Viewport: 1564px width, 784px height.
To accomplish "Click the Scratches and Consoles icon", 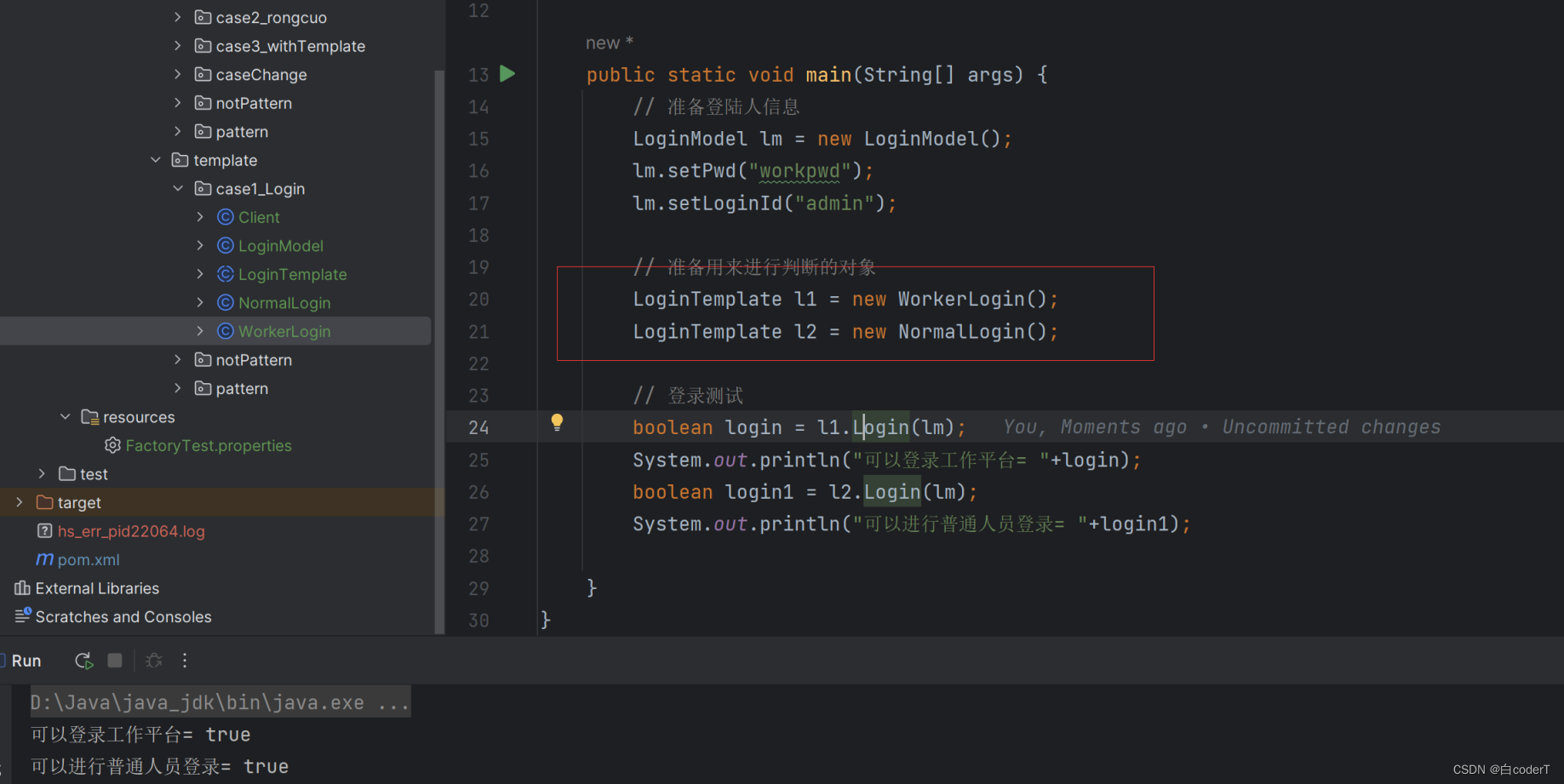I will [x=23, y=615].
